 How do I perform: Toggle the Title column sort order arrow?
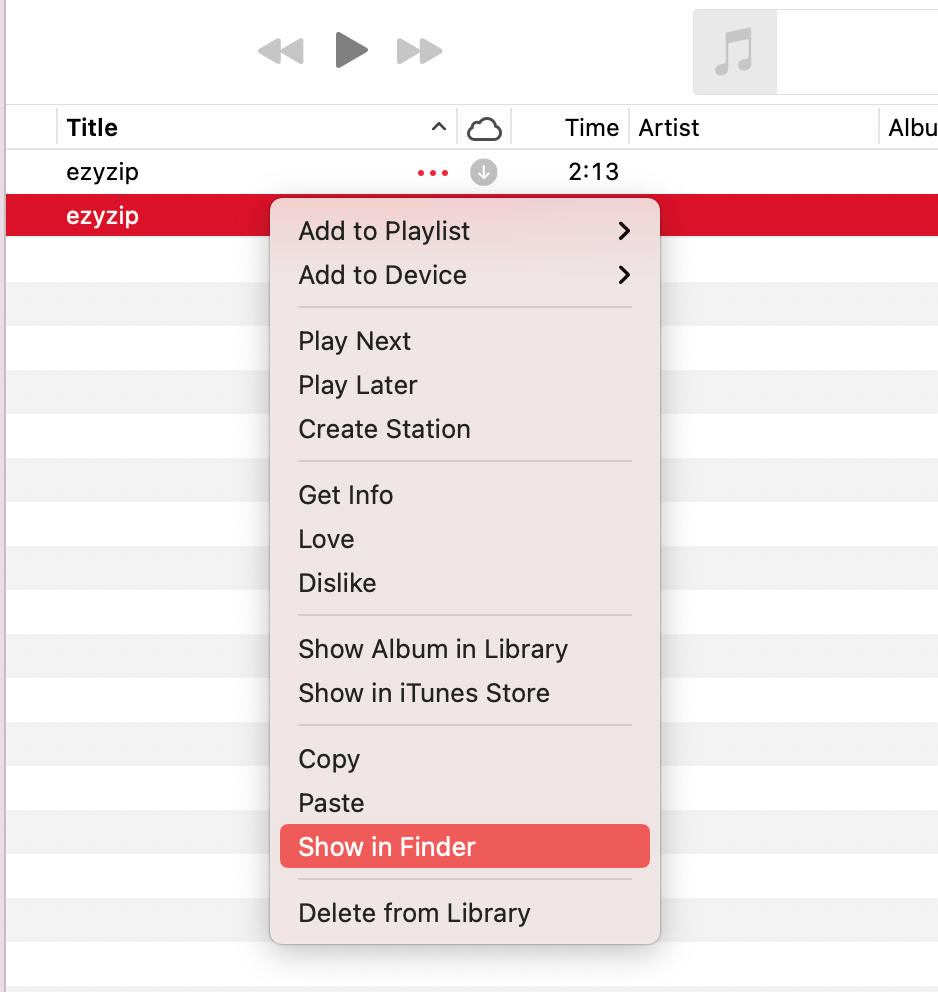[x=438, y=128]
